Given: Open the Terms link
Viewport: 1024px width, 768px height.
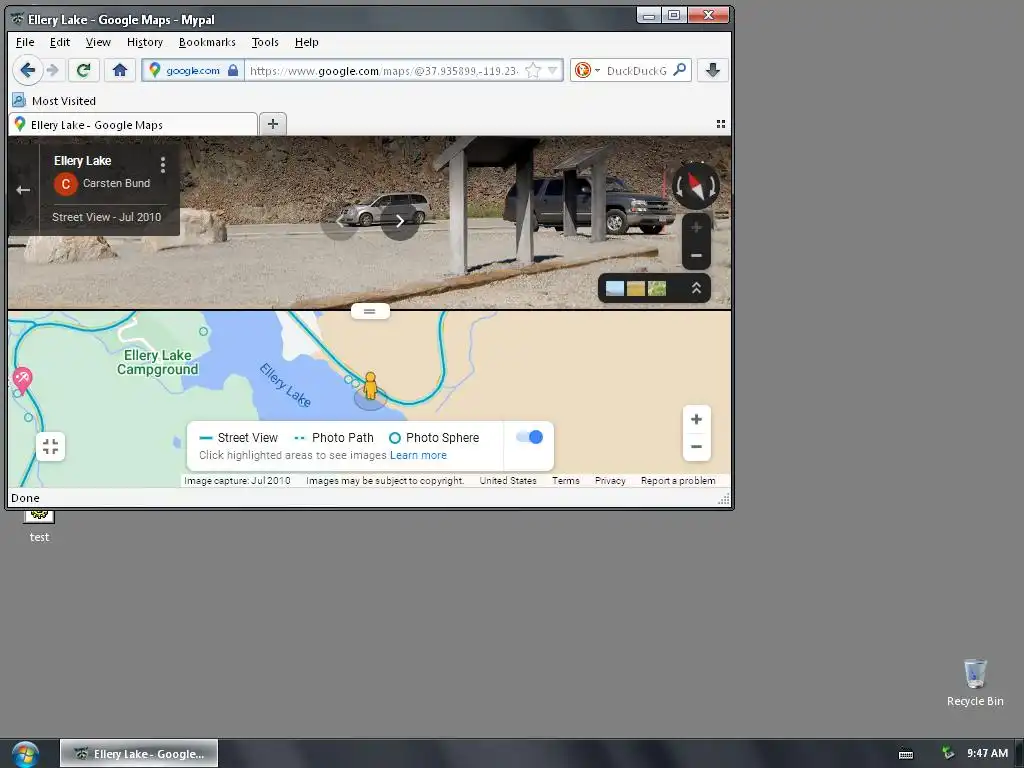Looking at the screenshot, I should click(566, 481).
